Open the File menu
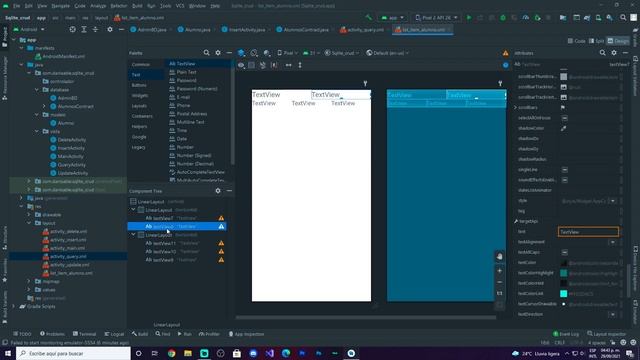Image resolution: width=640 pixels, height=360 pixels. point(16,6)
